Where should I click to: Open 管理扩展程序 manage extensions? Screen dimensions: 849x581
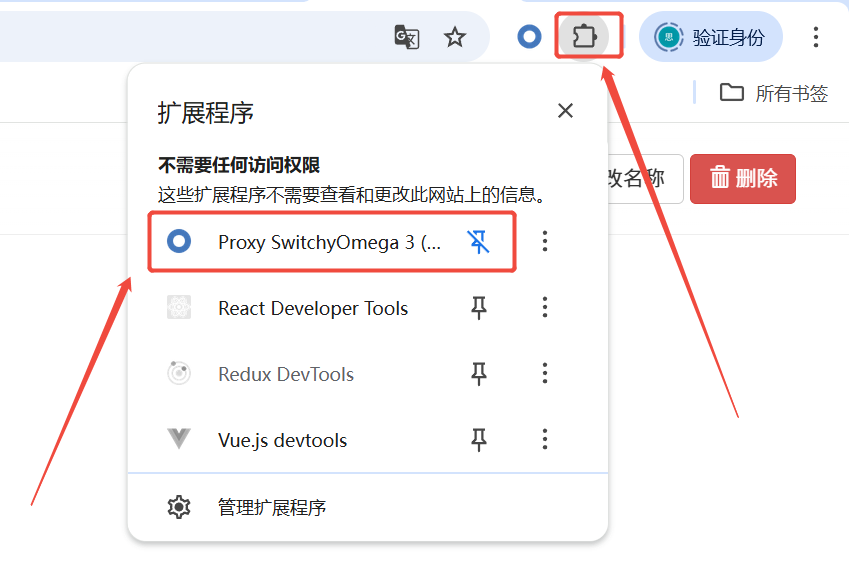368,507
